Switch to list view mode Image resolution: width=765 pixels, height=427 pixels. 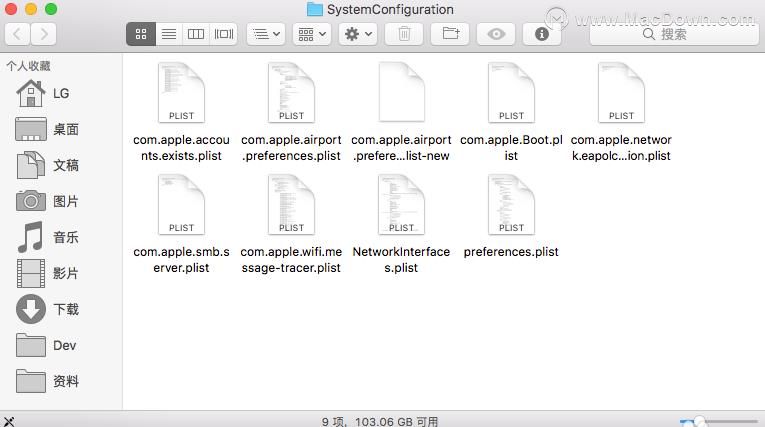click(169, 34)
